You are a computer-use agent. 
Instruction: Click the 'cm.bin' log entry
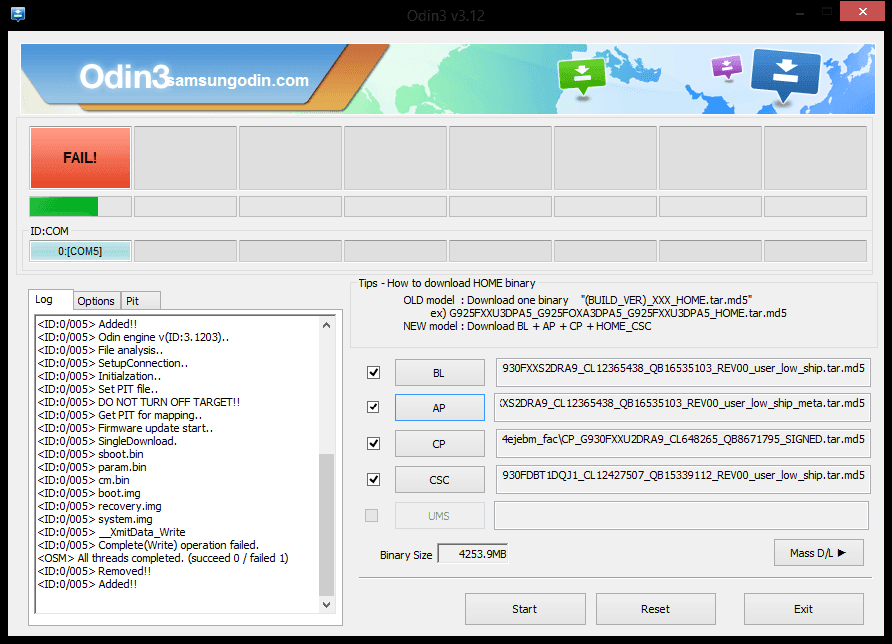(x=83, y=480)
